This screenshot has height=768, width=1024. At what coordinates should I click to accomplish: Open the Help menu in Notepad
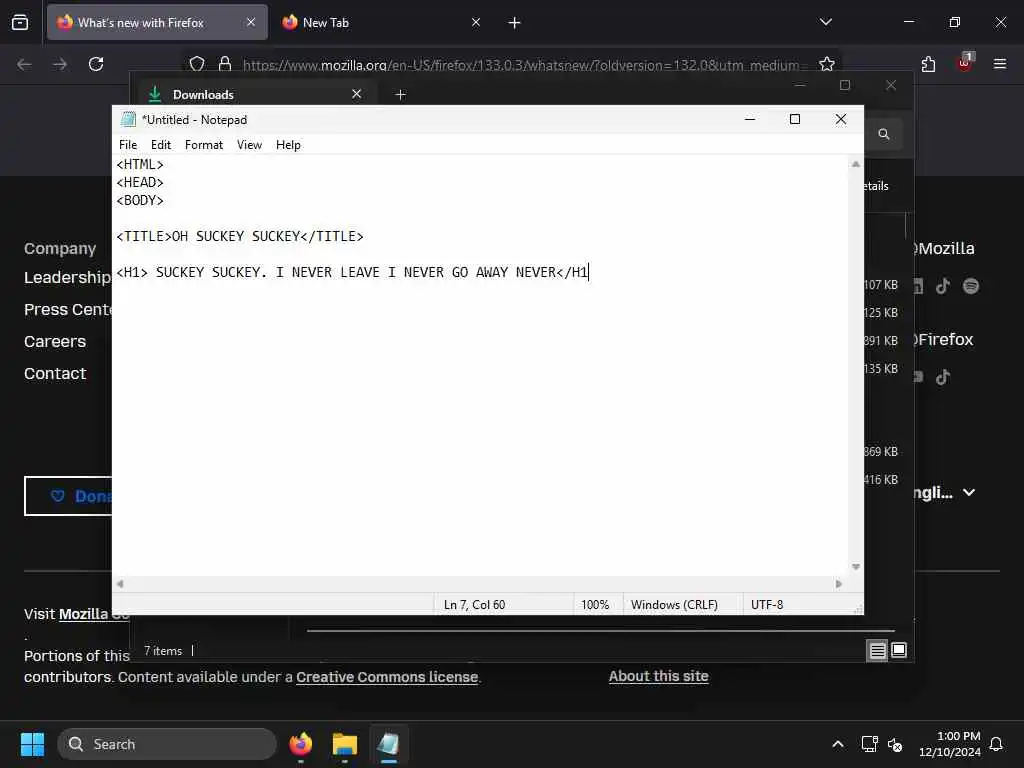point(288,145)
